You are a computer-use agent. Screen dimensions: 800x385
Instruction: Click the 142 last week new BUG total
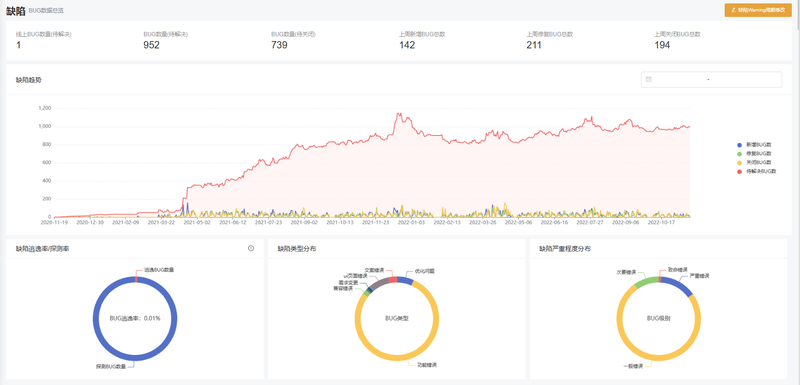click(x=407, y=45)
